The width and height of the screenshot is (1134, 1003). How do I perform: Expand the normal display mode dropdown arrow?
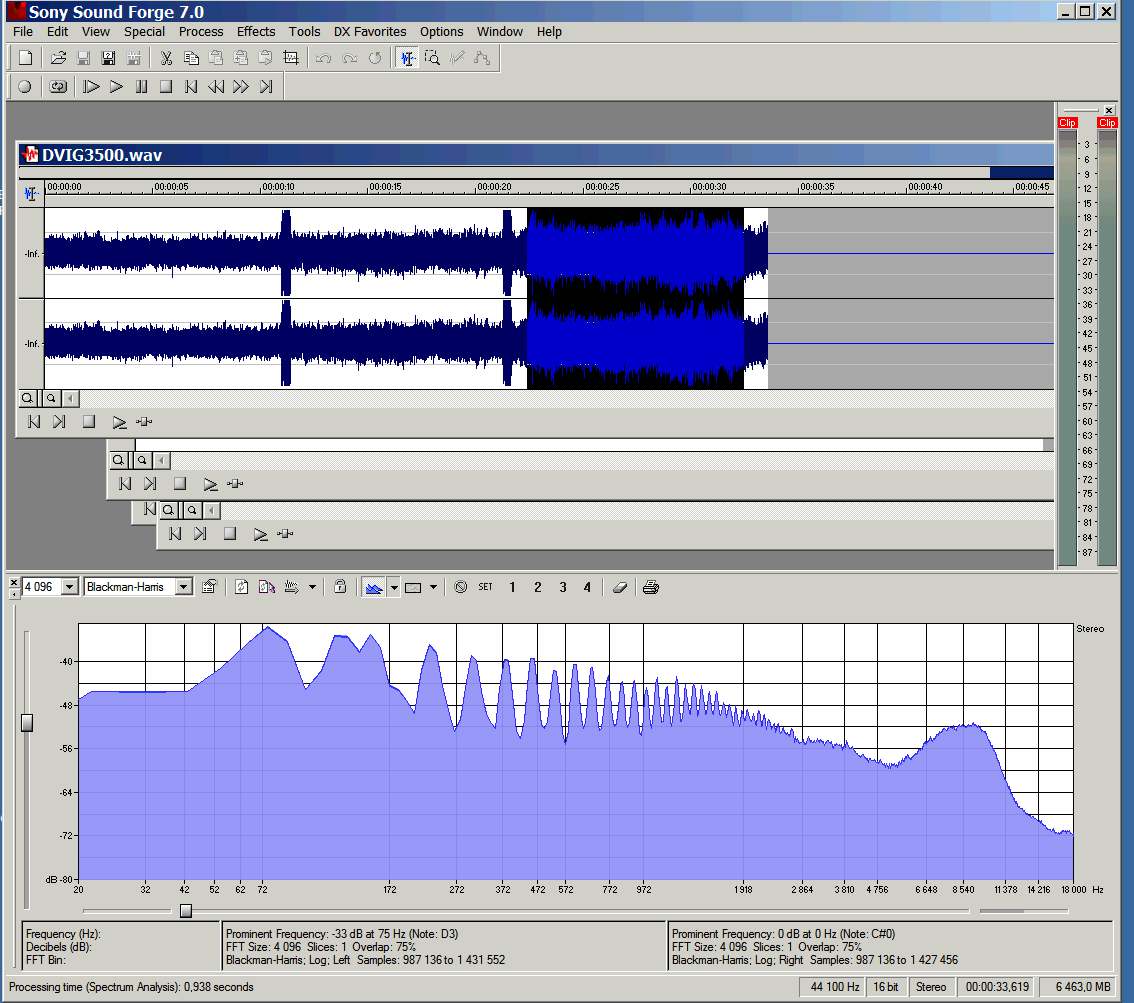394,587
